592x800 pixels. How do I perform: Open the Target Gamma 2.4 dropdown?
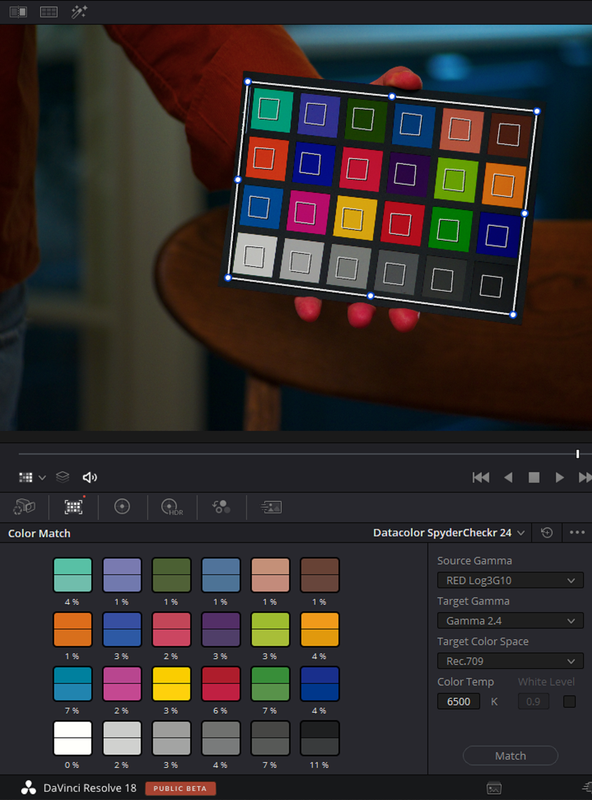tap(510, 620)
